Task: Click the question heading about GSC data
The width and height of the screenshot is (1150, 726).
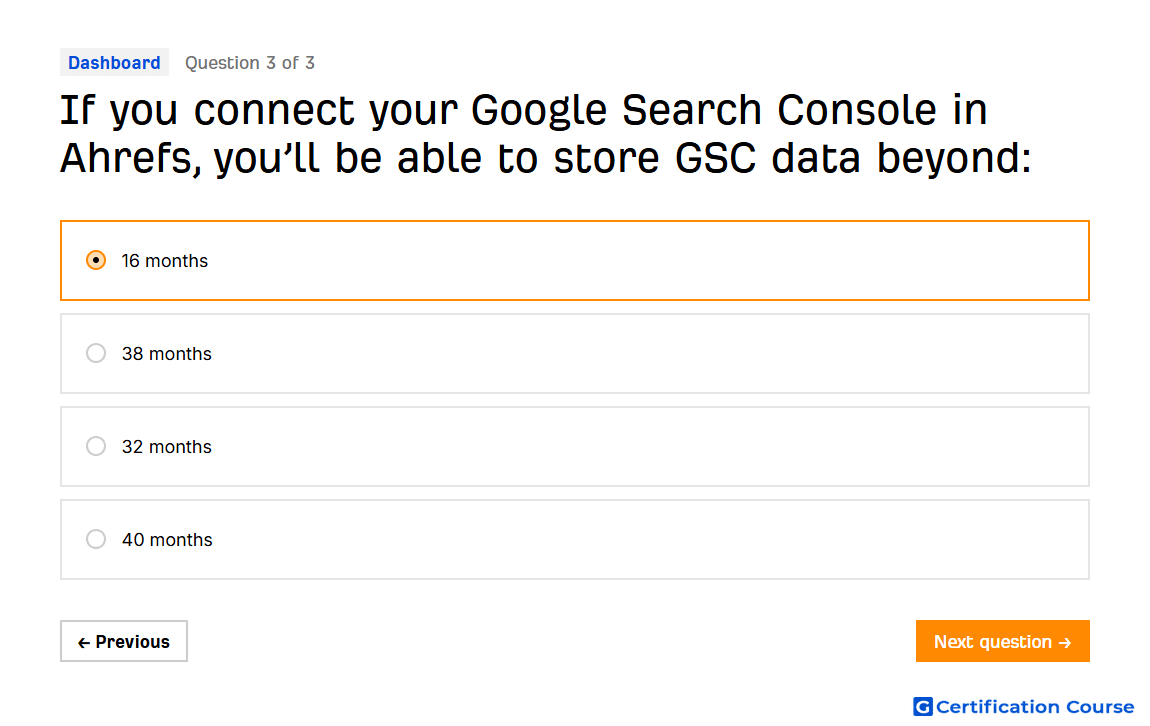Action: pos(546,134)
